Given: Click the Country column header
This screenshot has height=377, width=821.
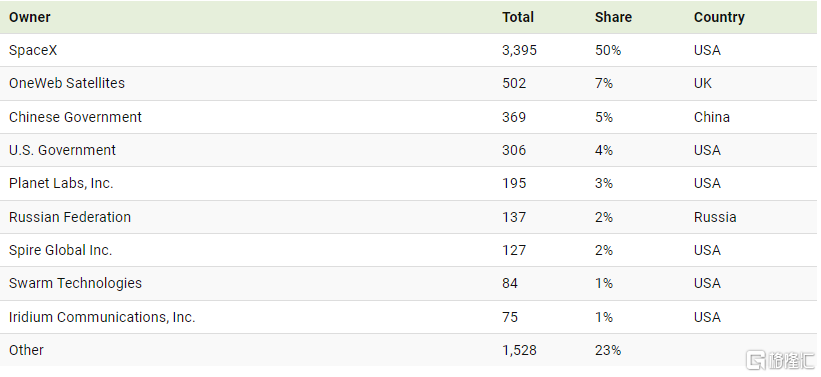Looking at the screenshot, I should (x=719, y=17).
